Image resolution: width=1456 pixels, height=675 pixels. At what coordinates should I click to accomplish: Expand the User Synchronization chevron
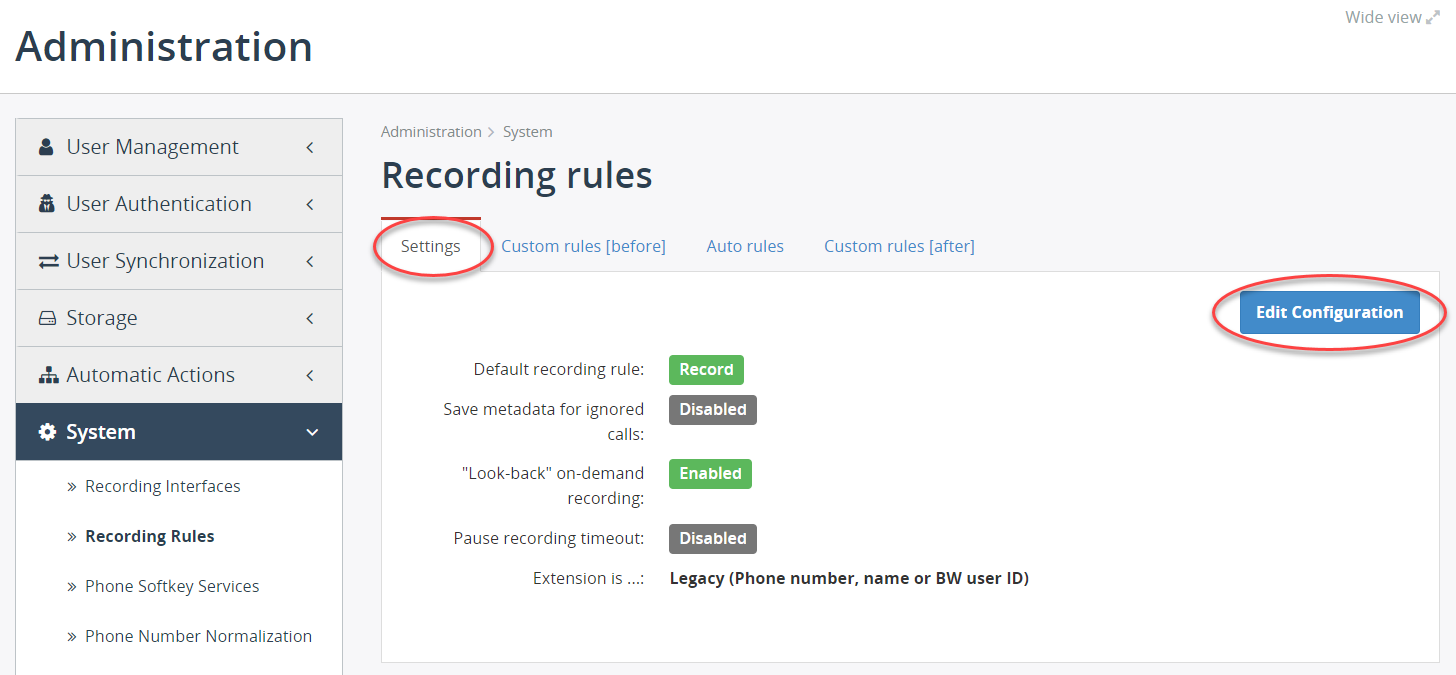pyautogui.click(x=310, y=261)
